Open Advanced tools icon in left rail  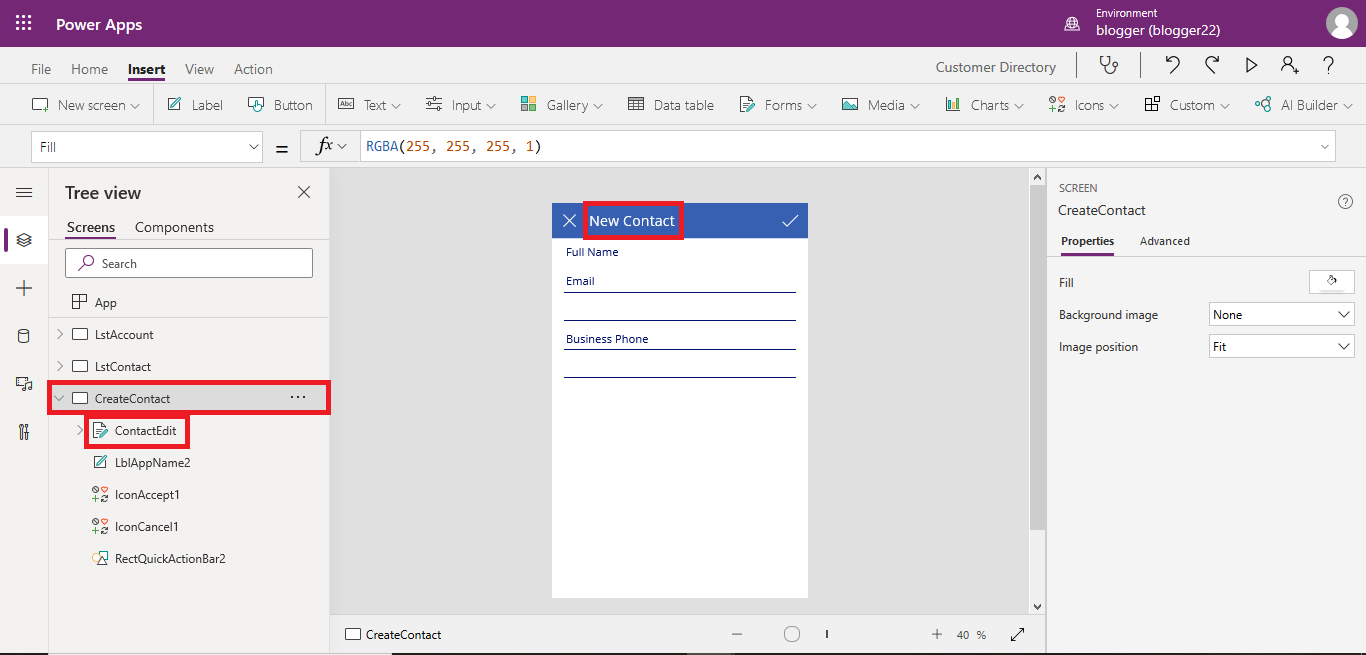[x=24, y=432]
